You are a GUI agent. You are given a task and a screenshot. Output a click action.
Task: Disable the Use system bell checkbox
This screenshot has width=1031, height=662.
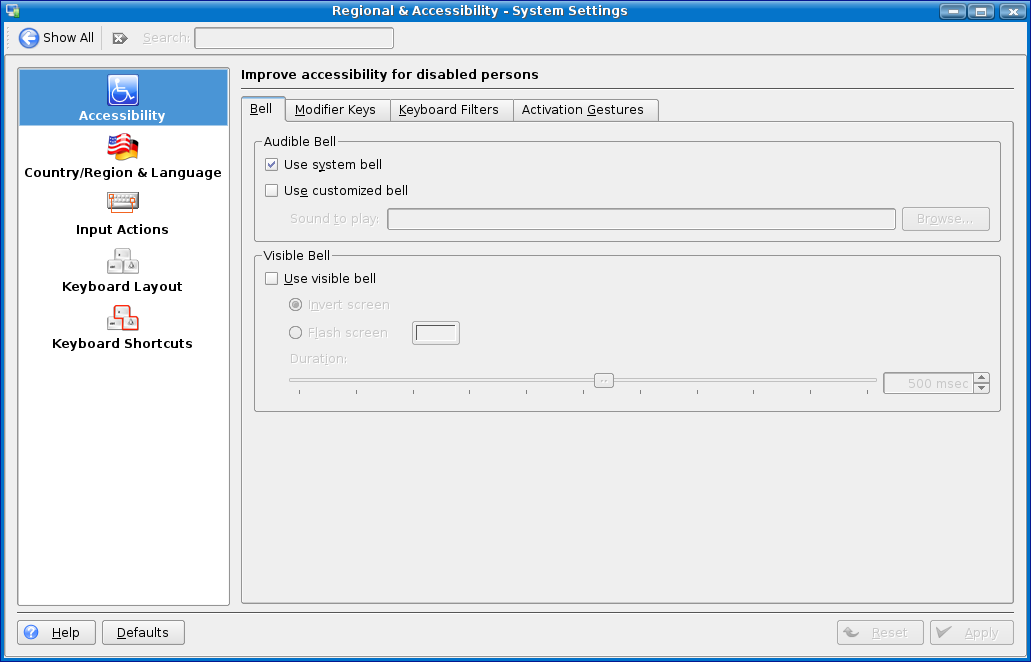[271, 165]
